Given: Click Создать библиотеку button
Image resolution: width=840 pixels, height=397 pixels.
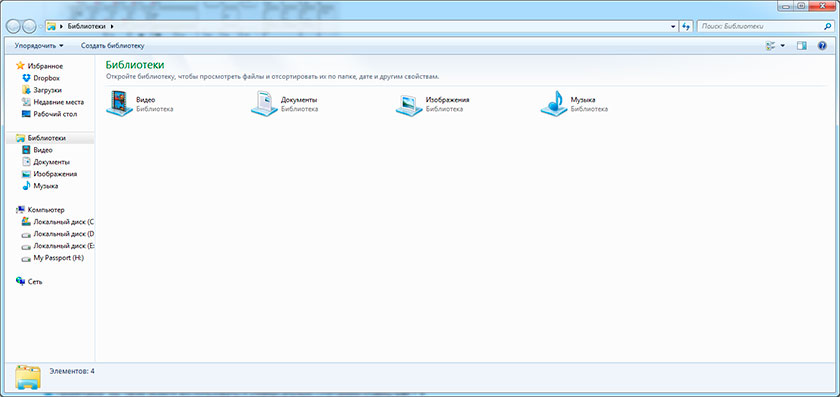Looking at the screenshot, I should coord(112,46).
